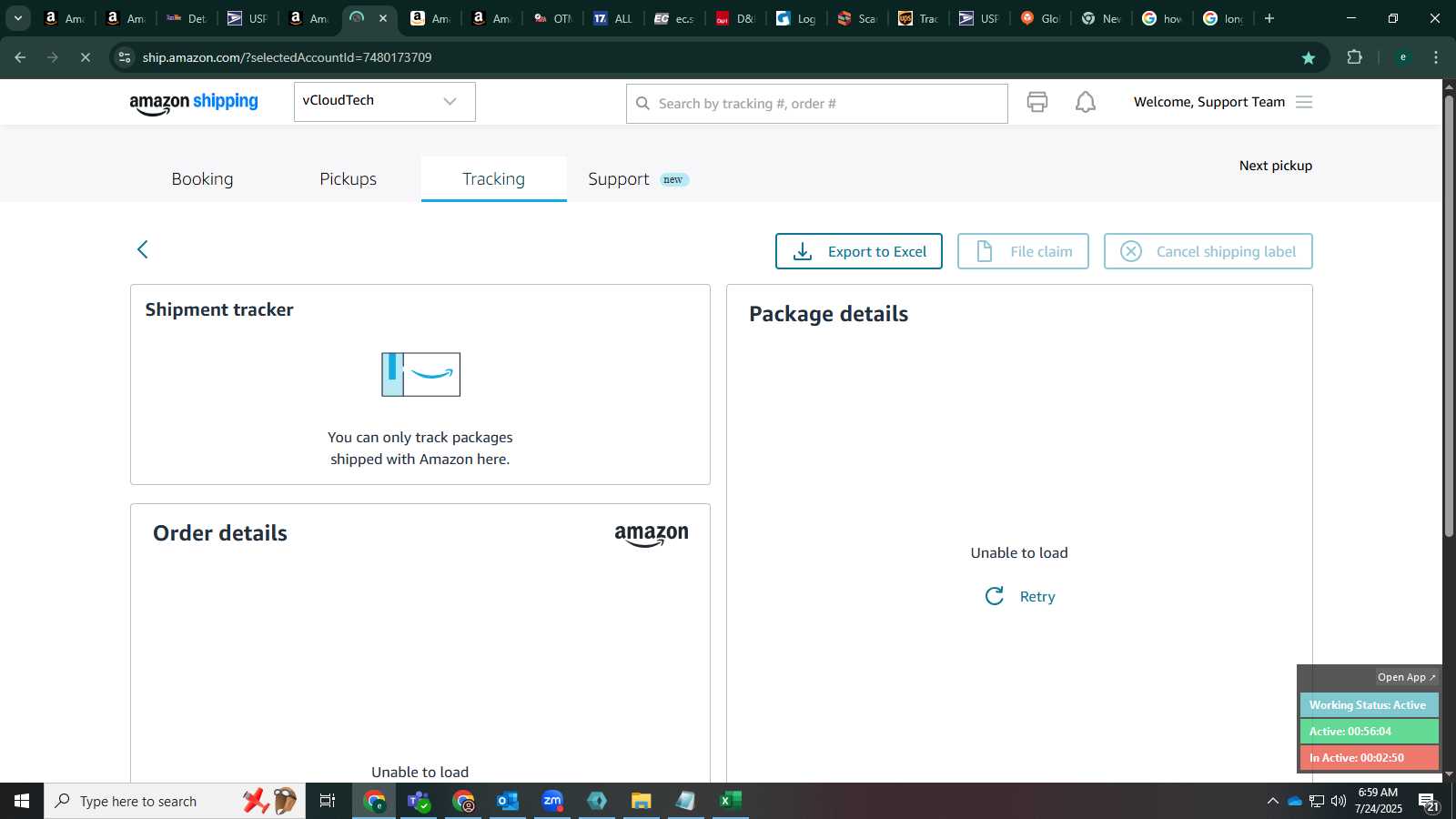Switch to the ALL browser tab
Image resolution: width=1456 pixels, height=819 pixels.
(x=612, y=18)
